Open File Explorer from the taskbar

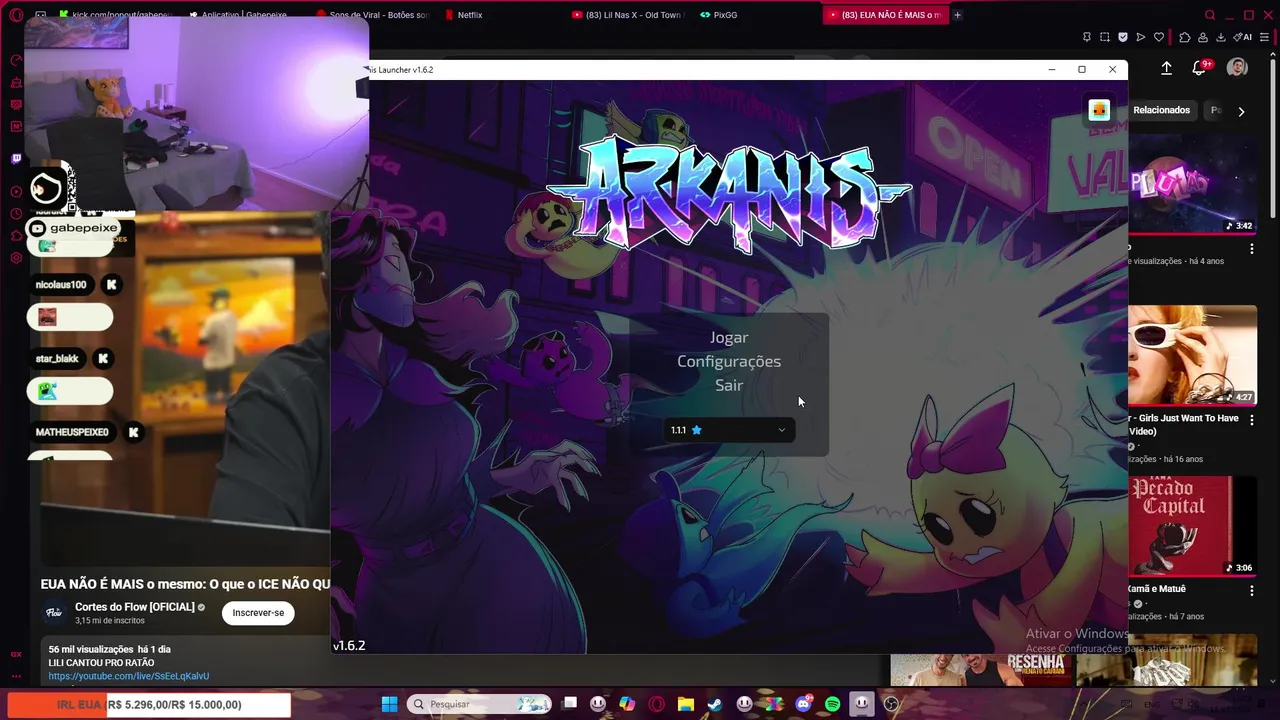(x=686, y=704)
